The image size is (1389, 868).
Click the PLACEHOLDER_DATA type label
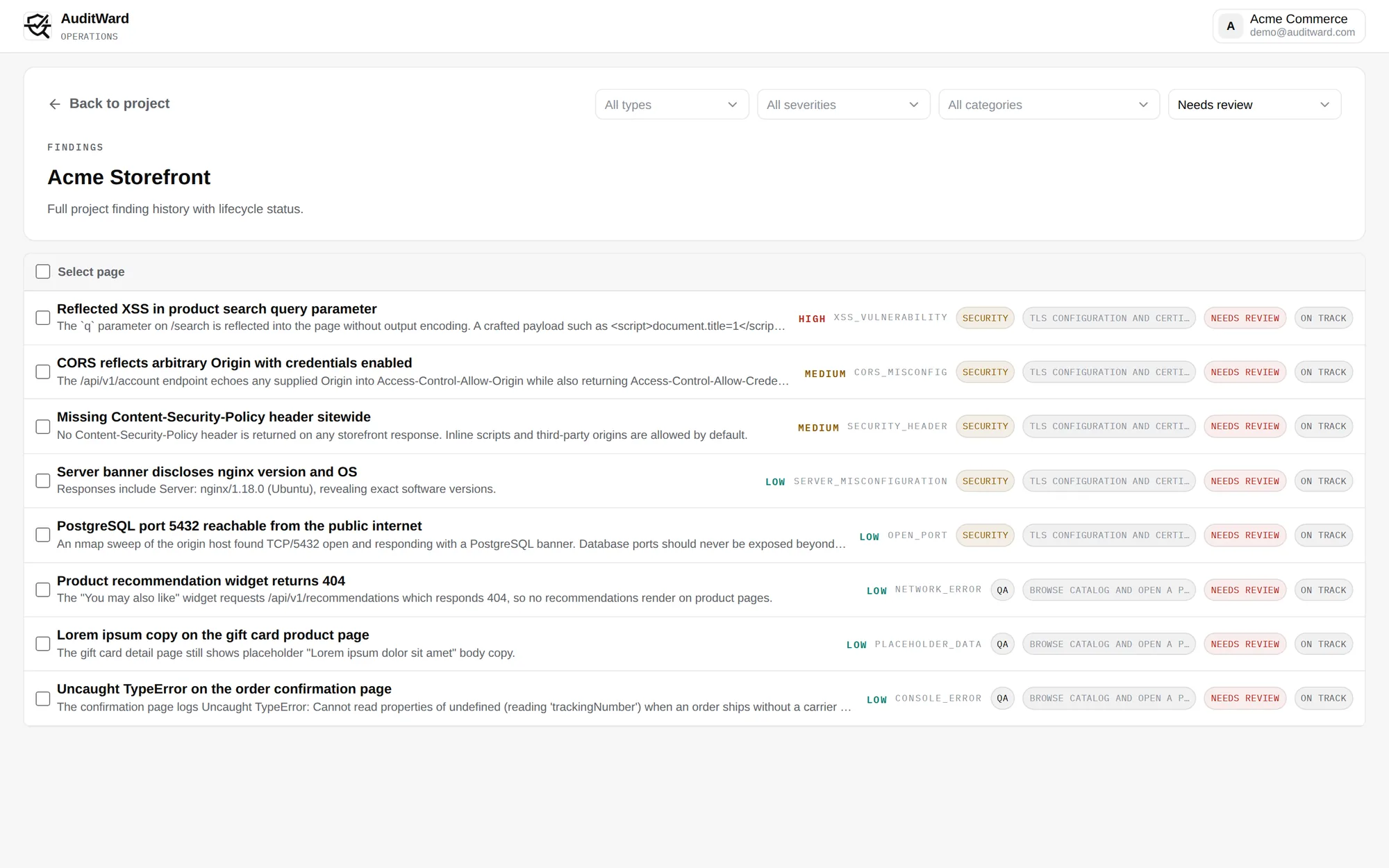click(x=928, y=644)
